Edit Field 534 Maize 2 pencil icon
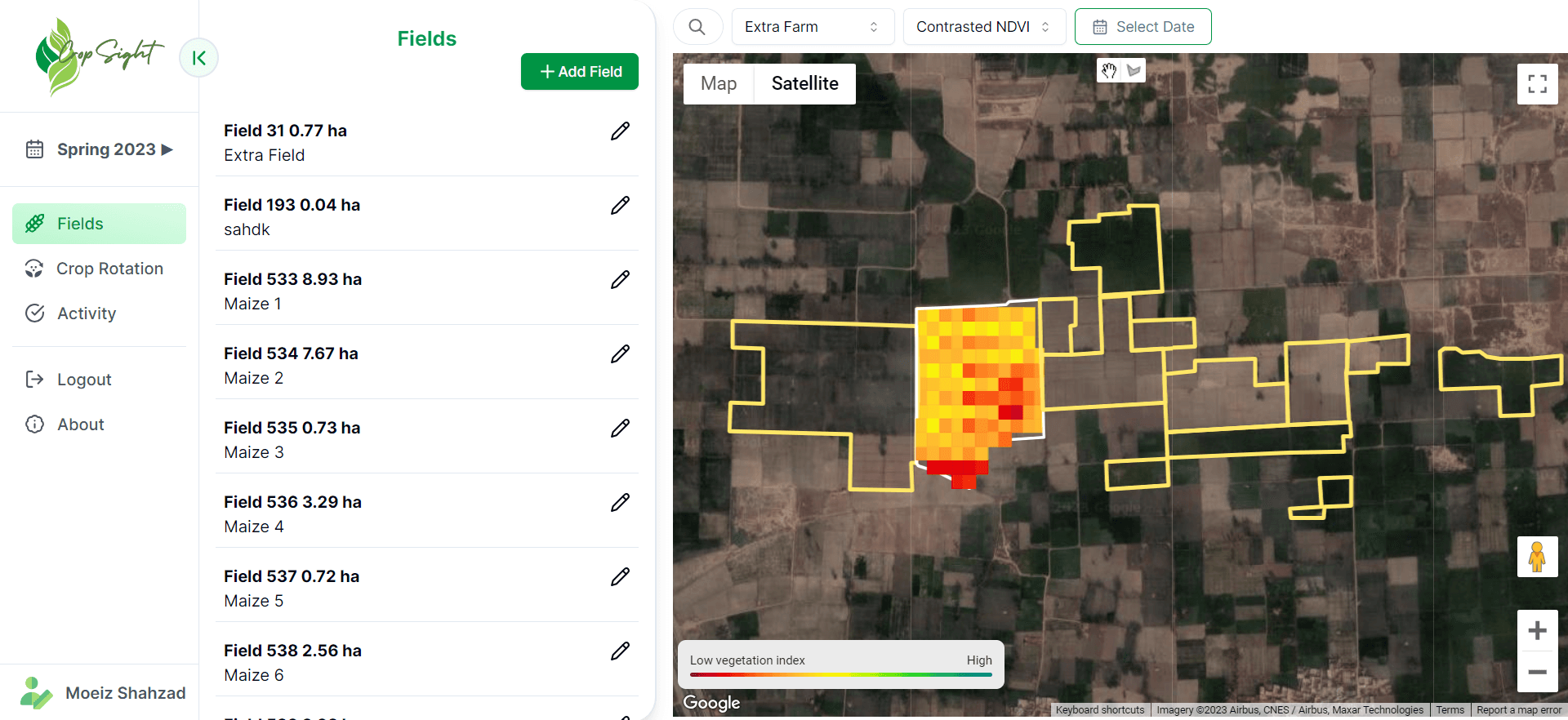This screenshot has width=1568, height=720. [620, 354]
